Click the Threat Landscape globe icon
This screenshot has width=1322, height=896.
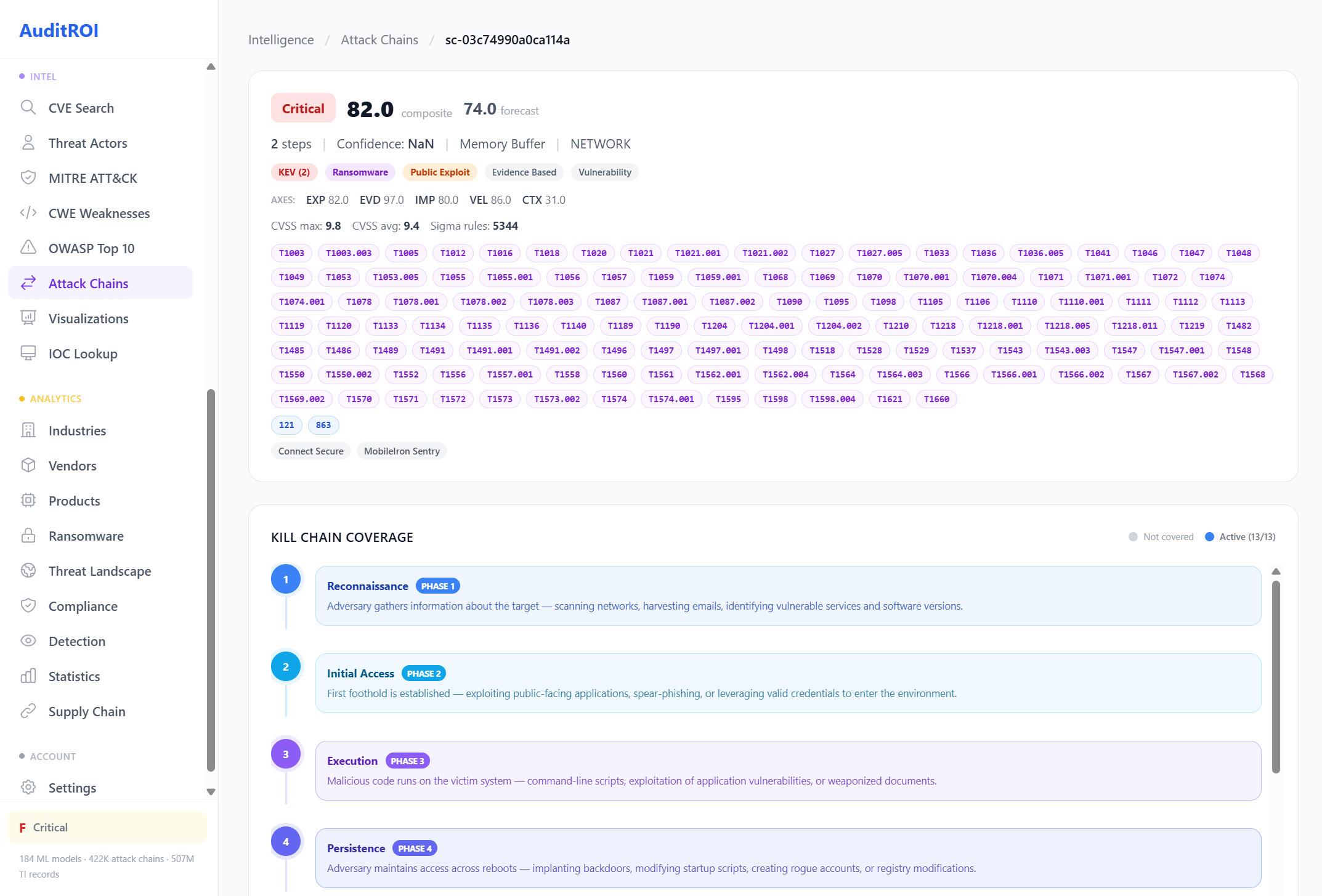coord(28,571)
